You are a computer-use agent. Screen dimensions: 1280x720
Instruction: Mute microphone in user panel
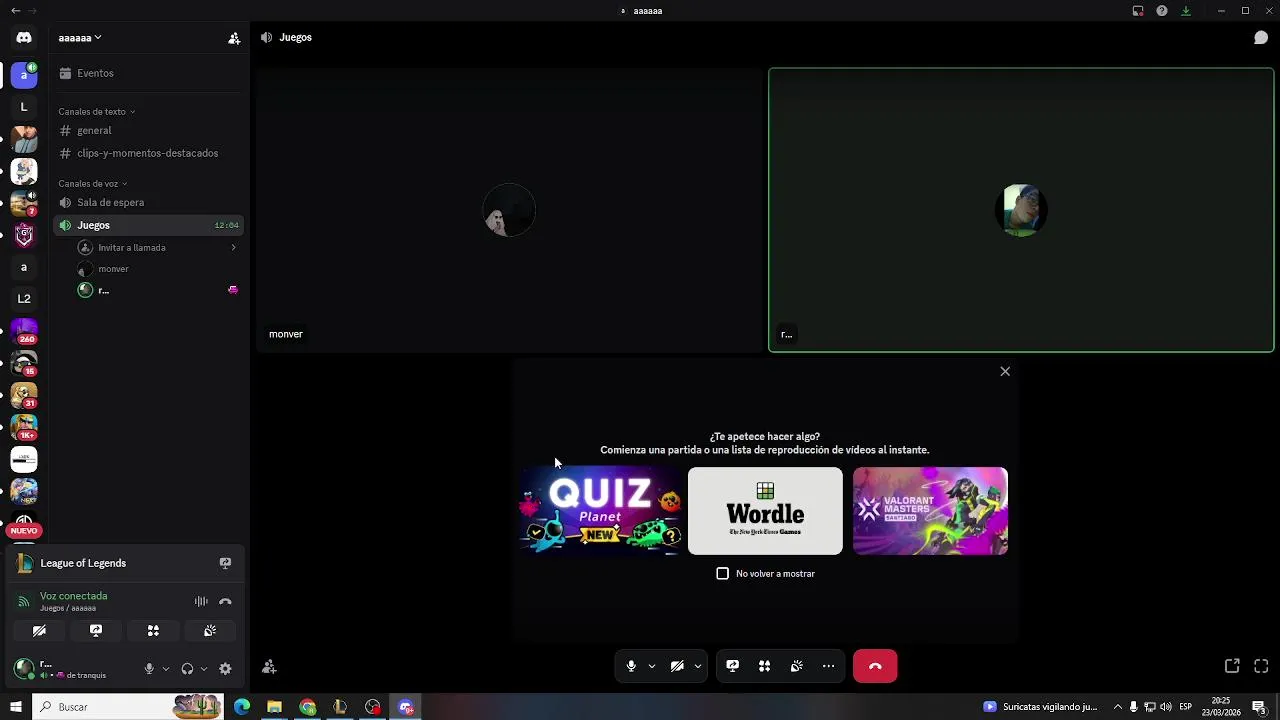149,669
